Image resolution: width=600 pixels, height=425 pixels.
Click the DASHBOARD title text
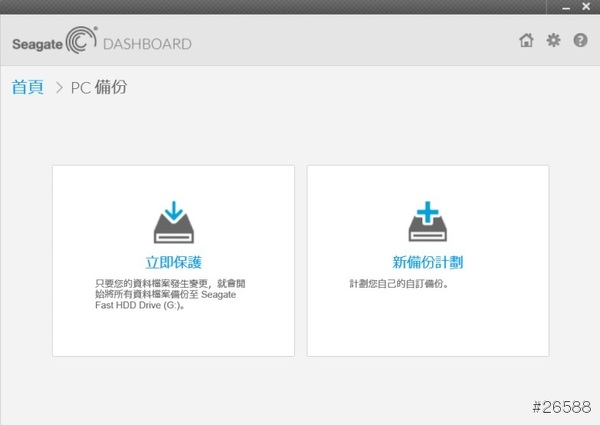click(147, 44)
